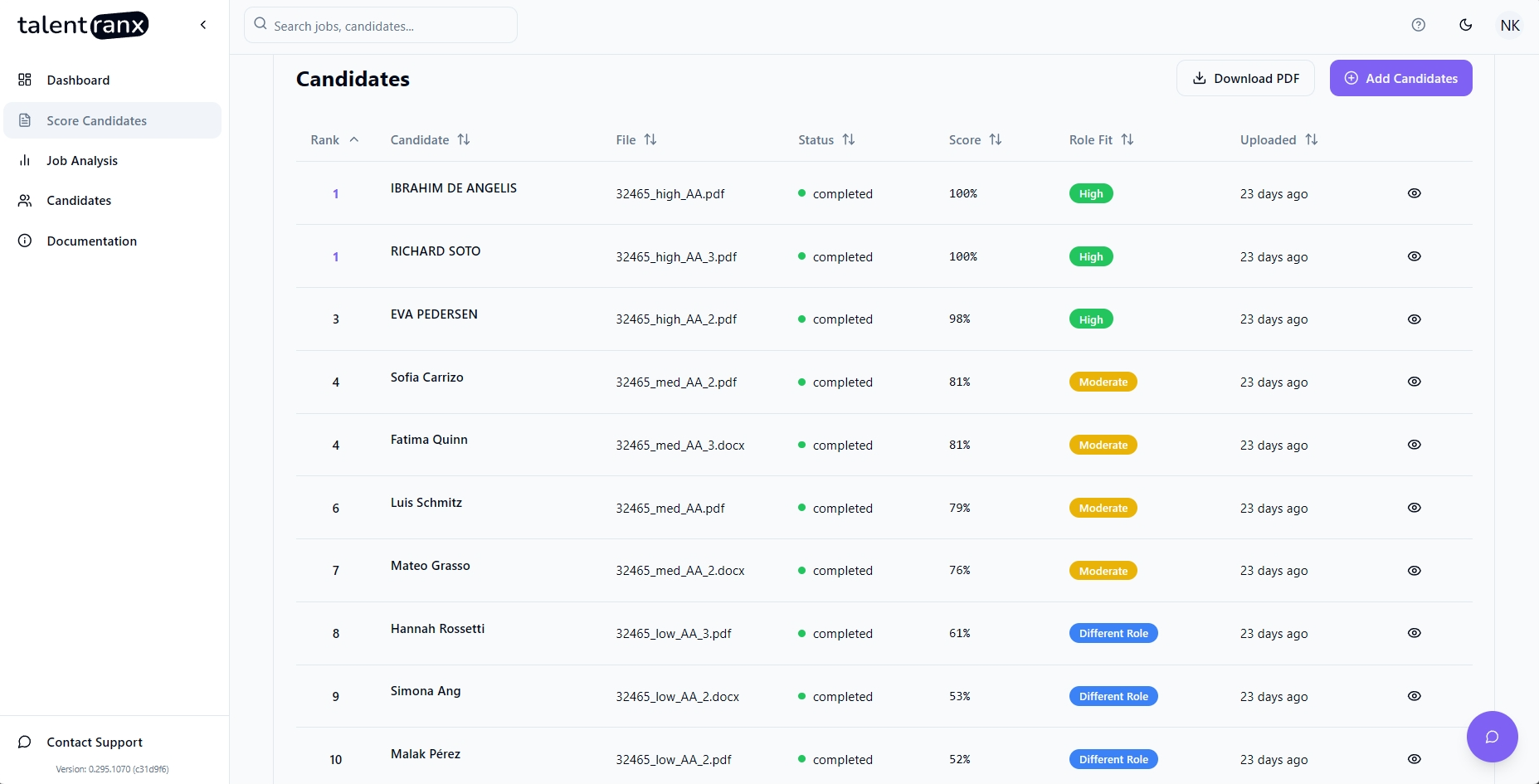Open Dashboard from the sidebar

[78, 80]
